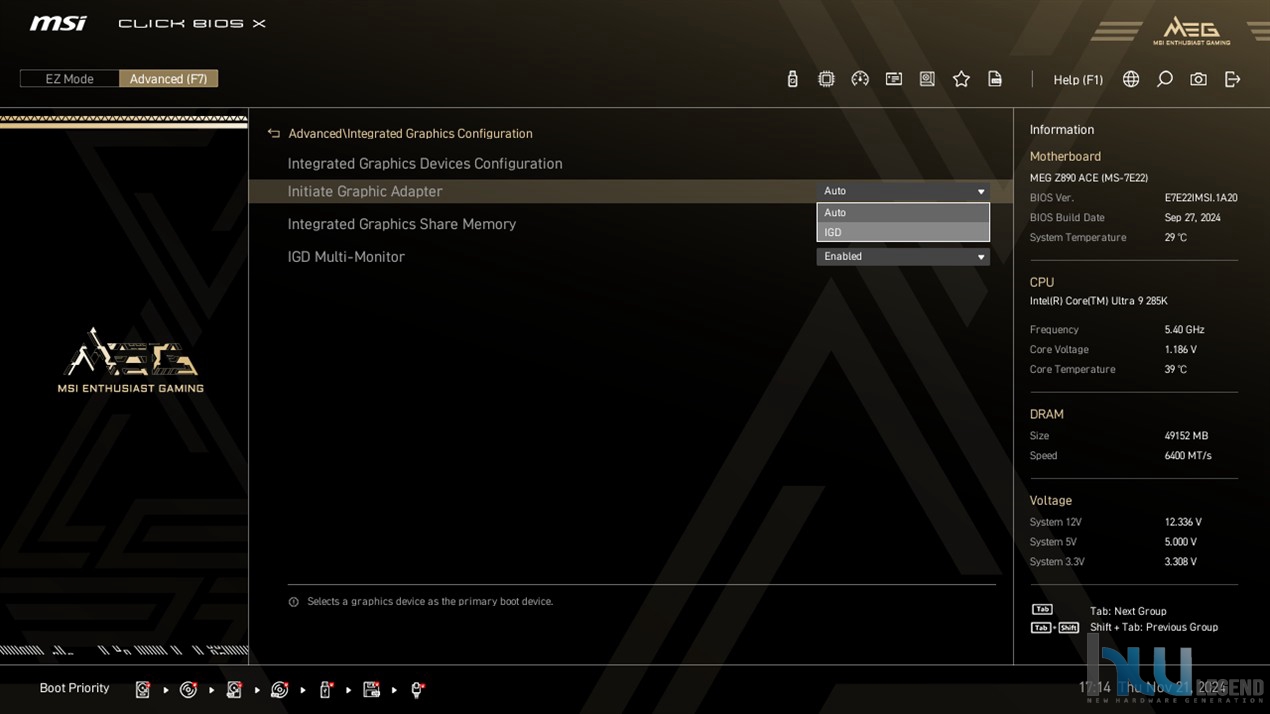The width and height of the screenshot is (1270, 714).
Task: Click the Core Temperature value 39 °C
Action: (1176, 370)
